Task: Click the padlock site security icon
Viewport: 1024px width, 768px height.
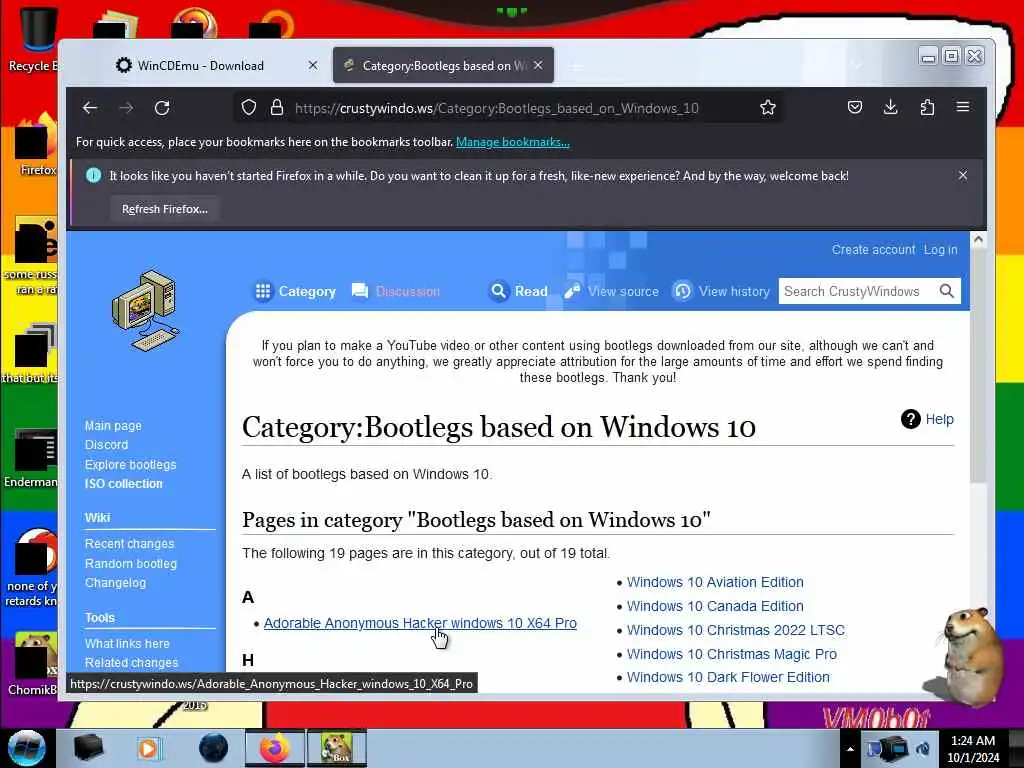Action: [277, 108]
